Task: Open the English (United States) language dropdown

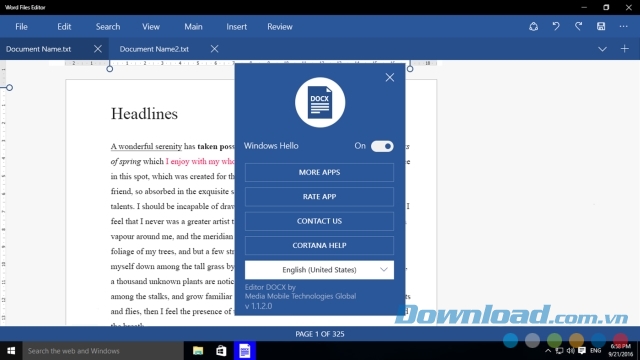Action: [319, 270]
